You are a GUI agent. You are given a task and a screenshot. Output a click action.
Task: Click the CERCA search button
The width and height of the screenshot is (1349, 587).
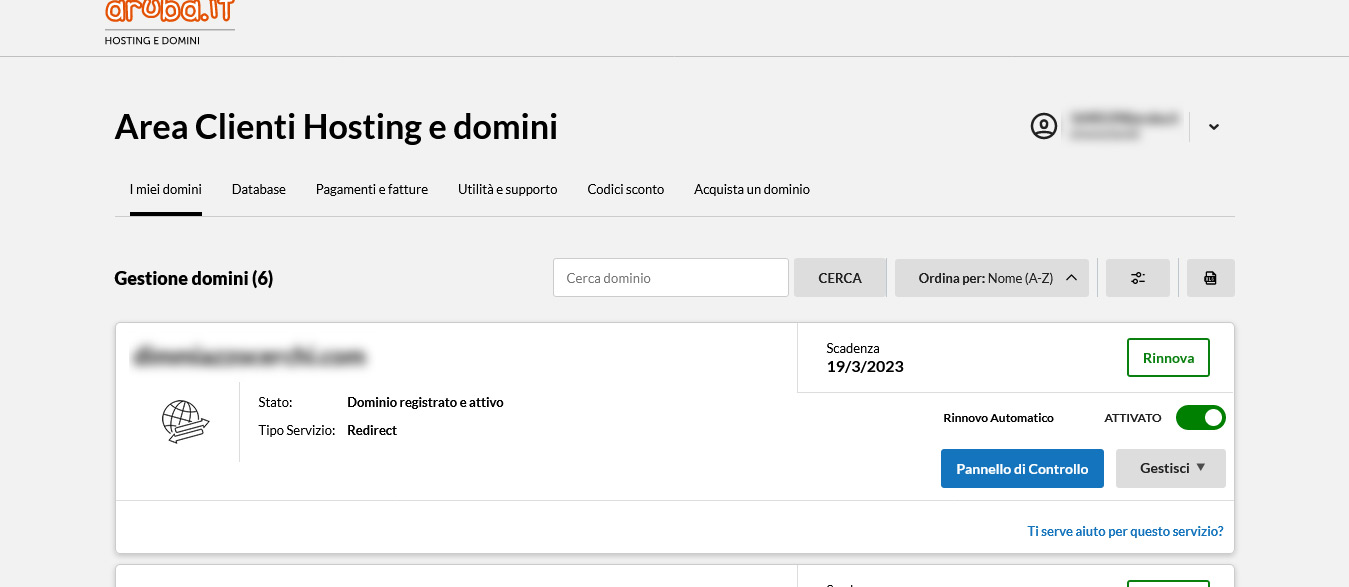[840, 278]
